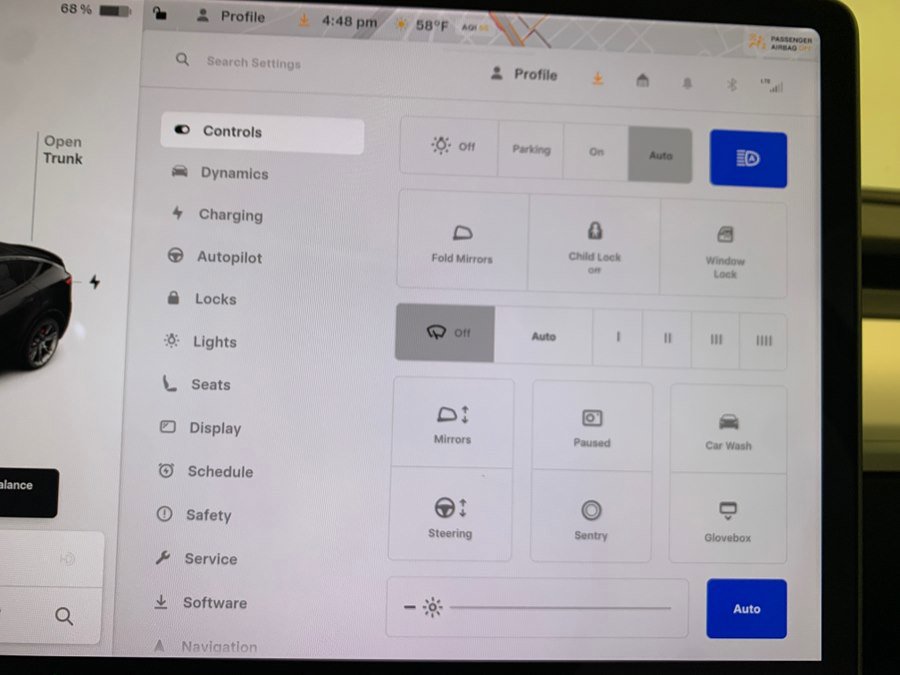Toggle Sentry mode
The width and height of the screenshot is (900, 675).
tap(591, 517)
